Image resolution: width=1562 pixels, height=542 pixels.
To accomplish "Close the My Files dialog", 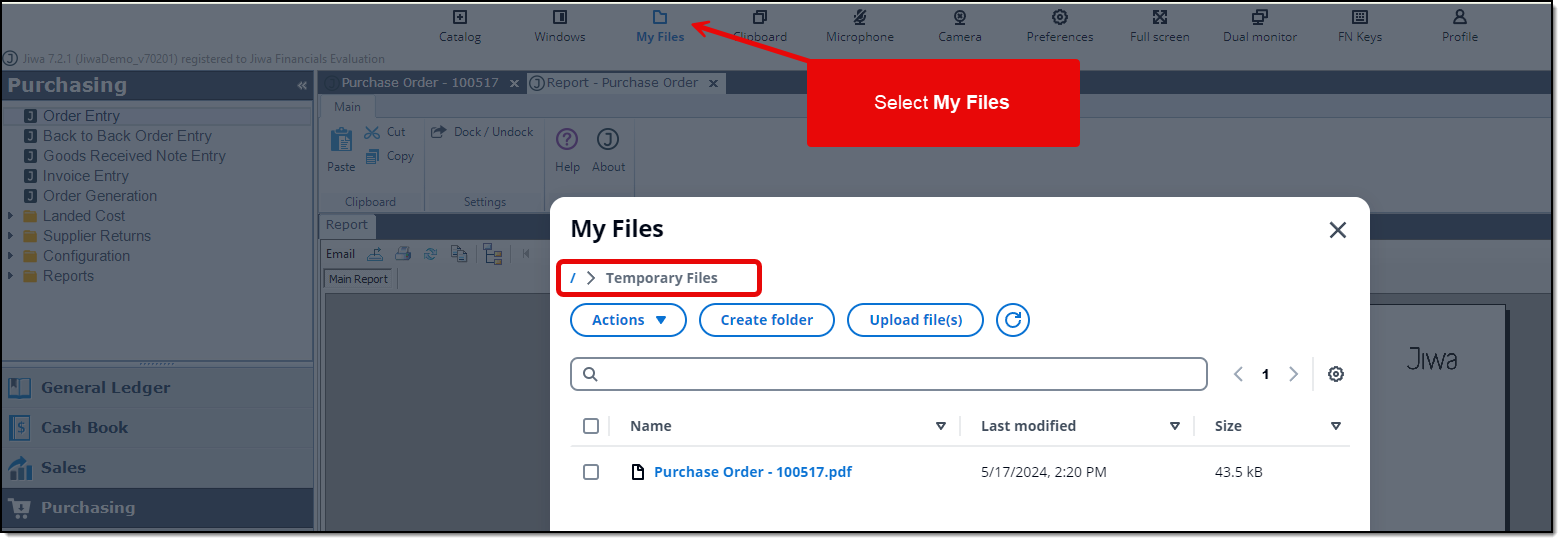I will pos(1338,230).
